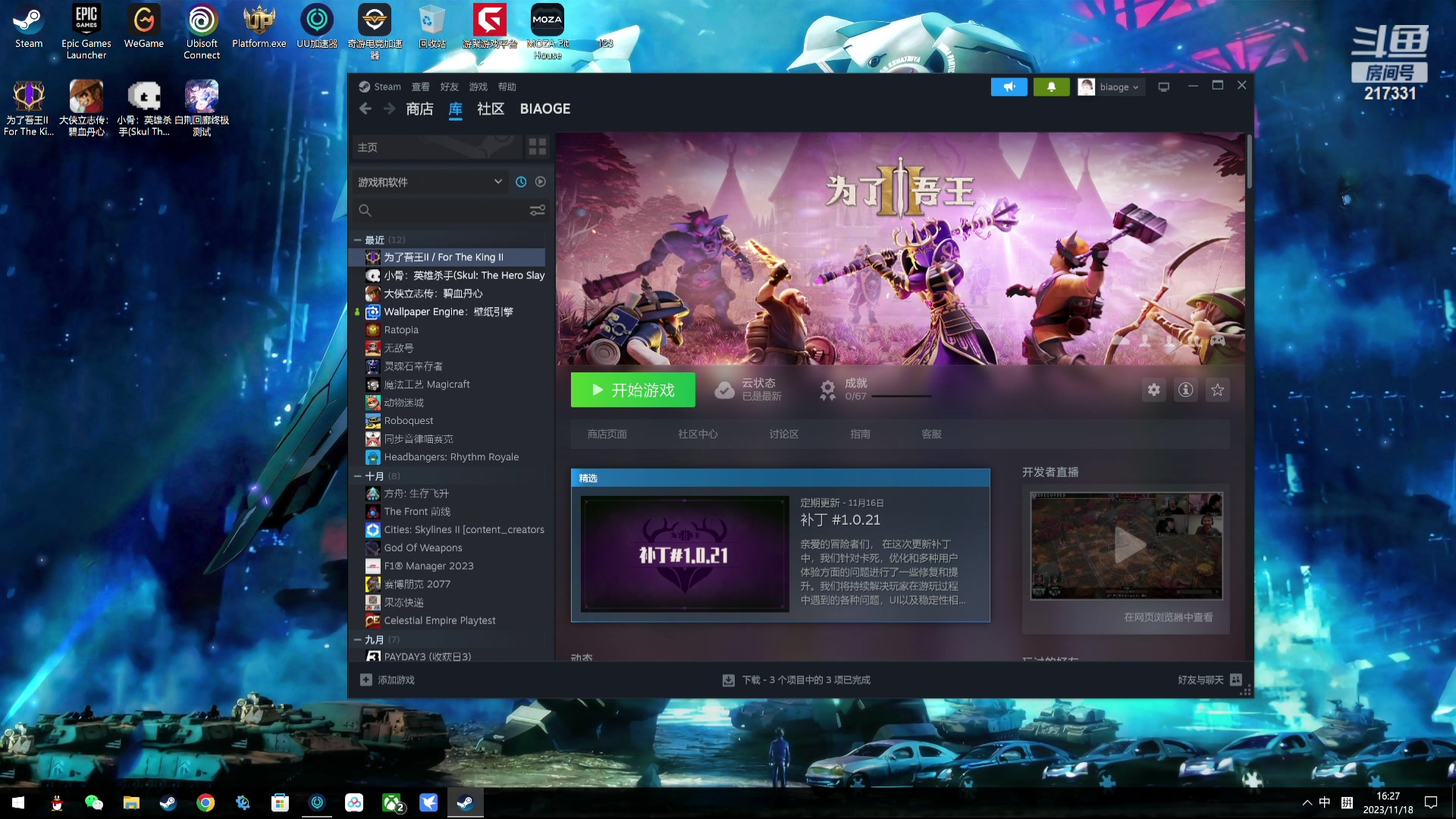Image resolution: width=1456 pixels, height=819 pixels.
Task: Open the View menu (查看)
Action: tap(420, 86)
